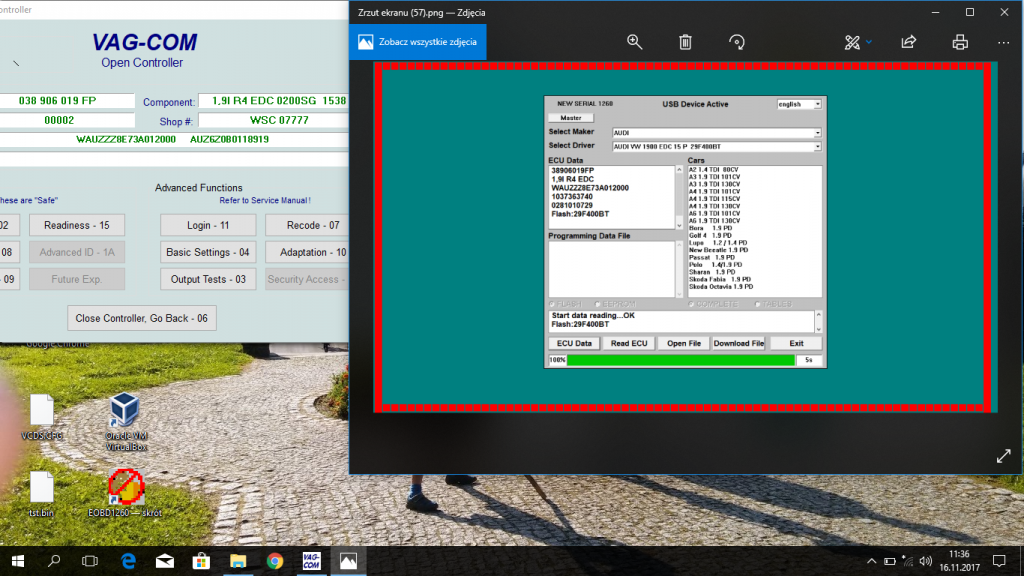
Task: Select the Oracle VM VirtualBox desktop icon
Action: 125,422
